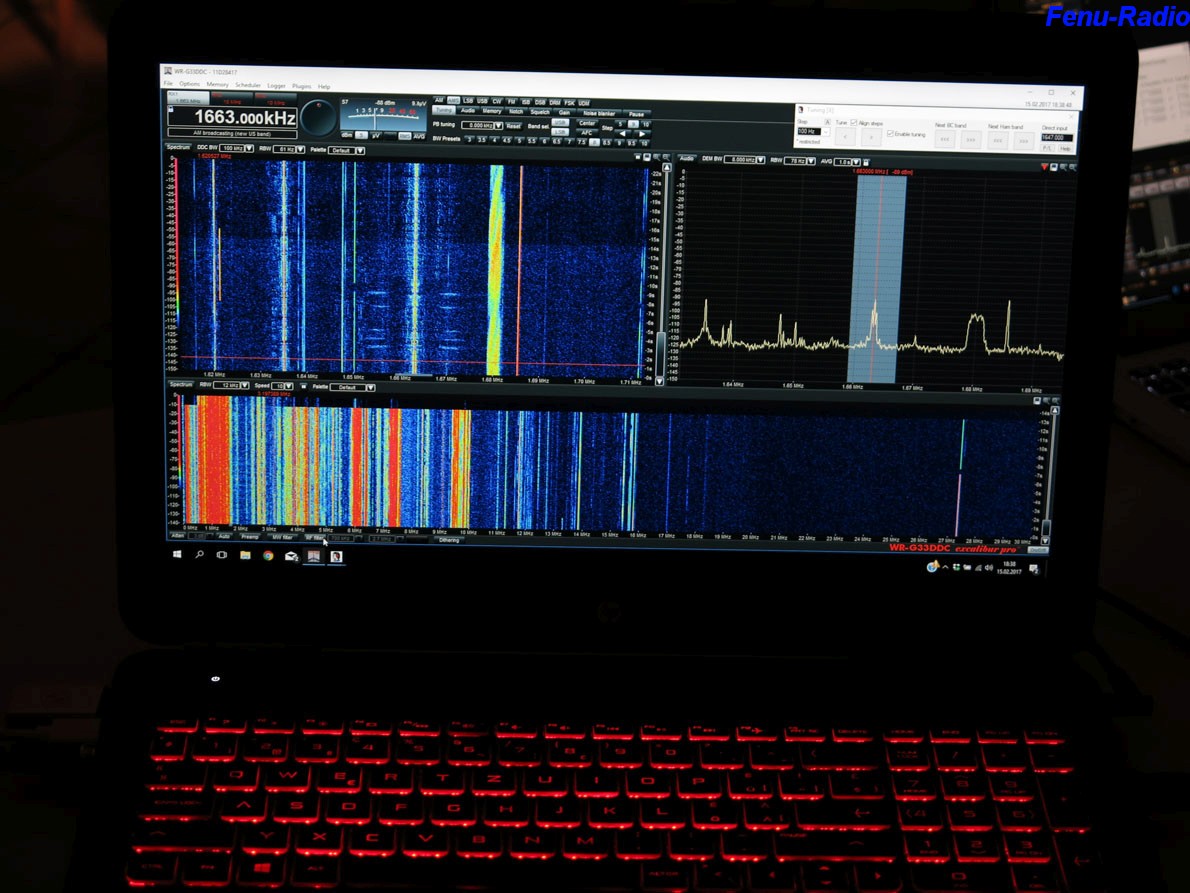
Task: Toggle the MW filter button
Action: point(282,537)
